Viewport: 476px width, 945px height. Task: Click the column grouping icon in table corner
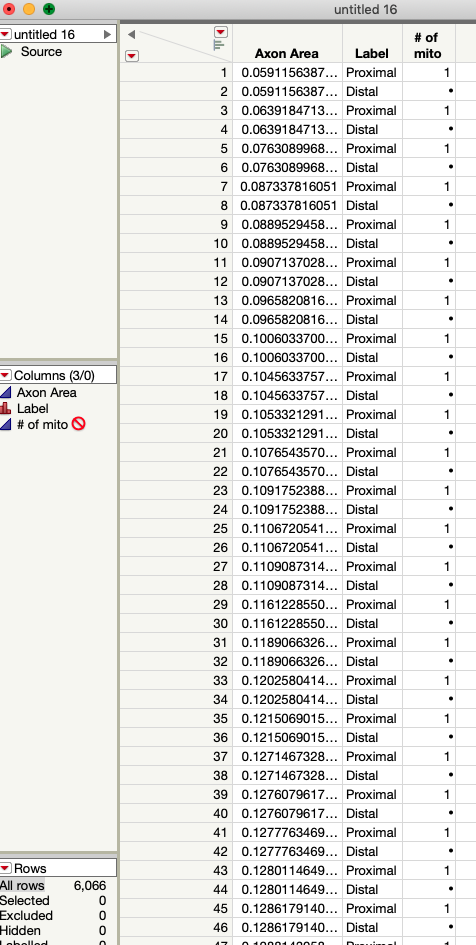[x=219, y=45]
